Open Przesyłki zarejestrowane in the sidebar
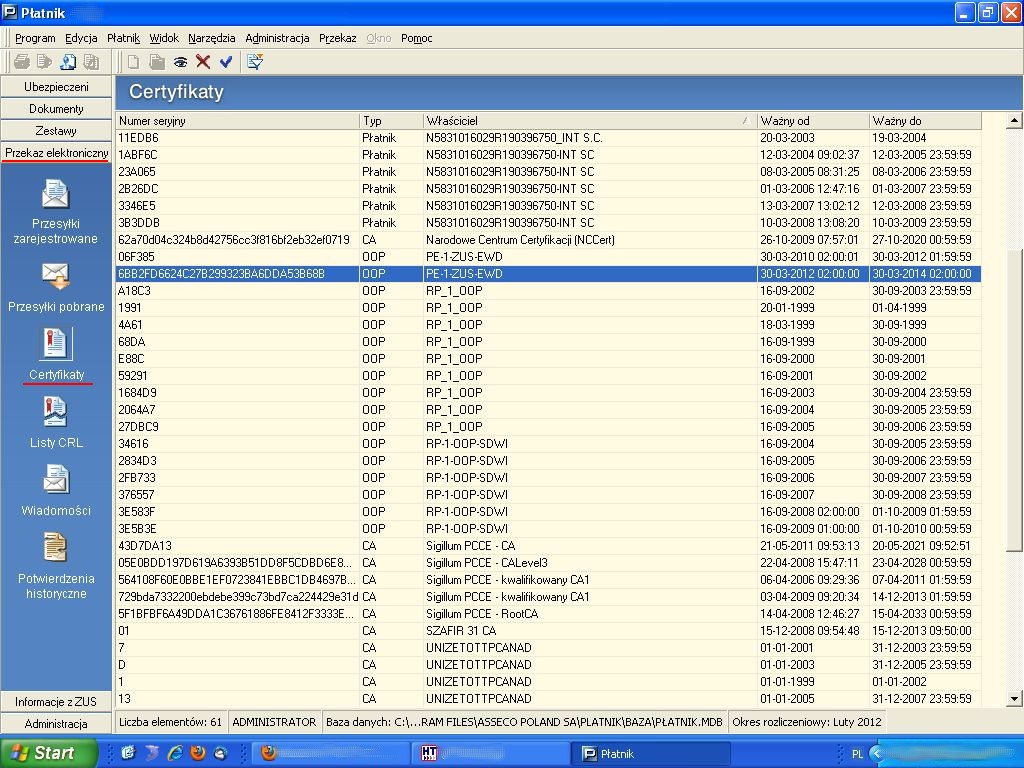This screenshot has height=768, width=1024. coord(56,212)
